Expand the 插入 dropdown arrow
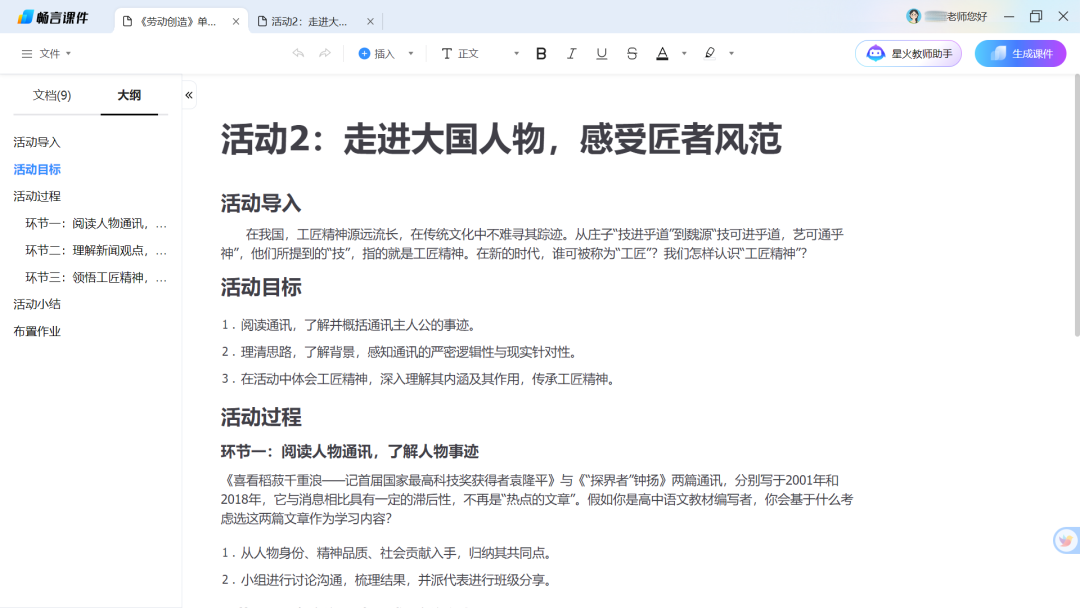Screen dimensions: 1080x608 [x=411, y=54]
